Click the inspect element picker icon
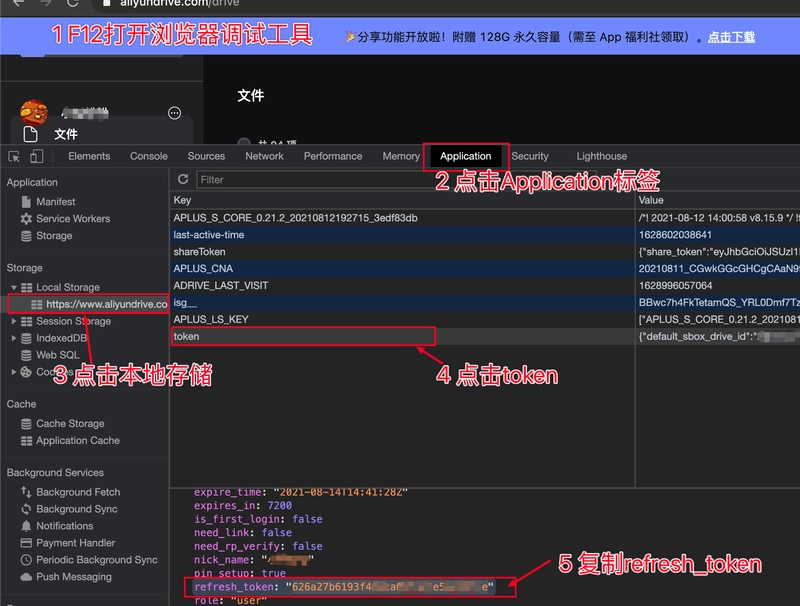Image resolution: width=800 pixels, height=606 pixels. pos(14,156)
